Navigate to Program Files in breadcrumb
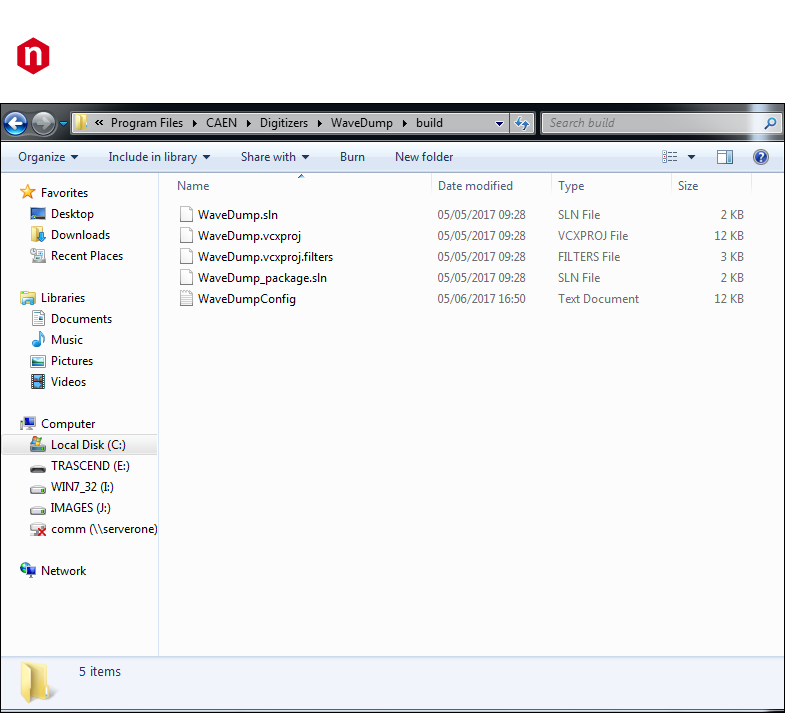This screenshot has height=713, width=785. (147, 123)
